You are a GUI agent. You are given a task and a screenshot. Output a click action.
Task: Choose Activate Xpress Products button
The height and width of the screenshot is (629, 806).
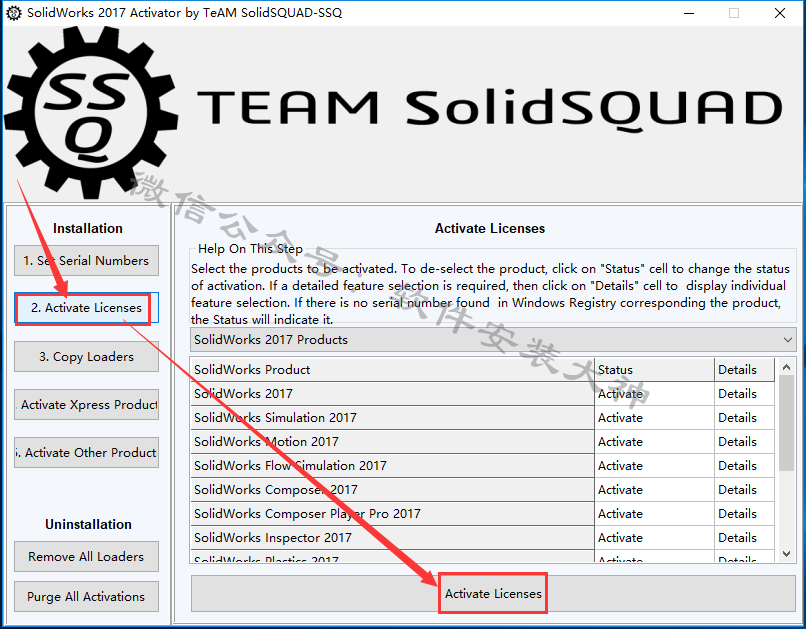click(86, 404)
